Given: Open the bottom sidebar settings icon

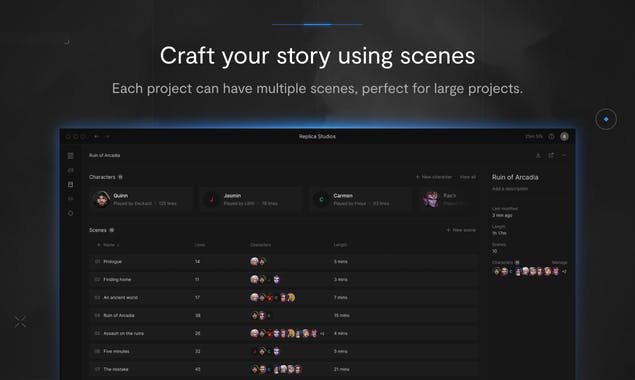Looking at the screenshot, I should pos(70,213).
